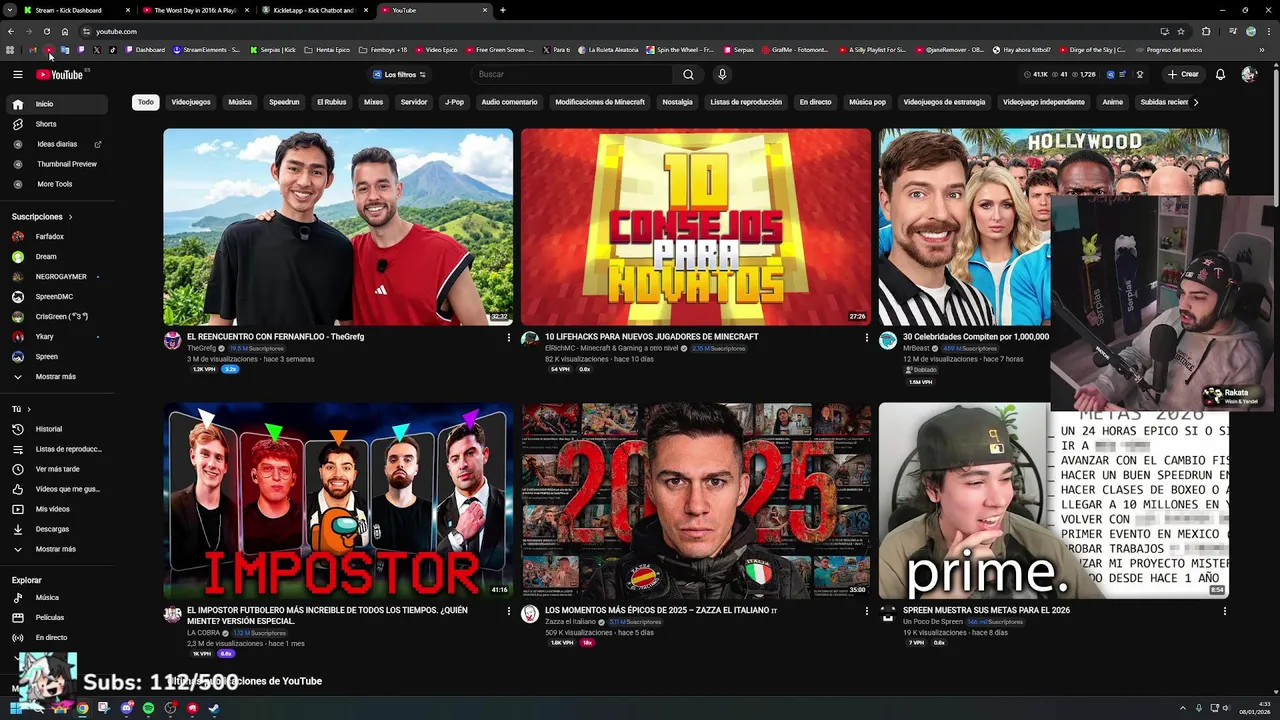
Task: Open options menu for Zazza video
Action: click(866, 611)
